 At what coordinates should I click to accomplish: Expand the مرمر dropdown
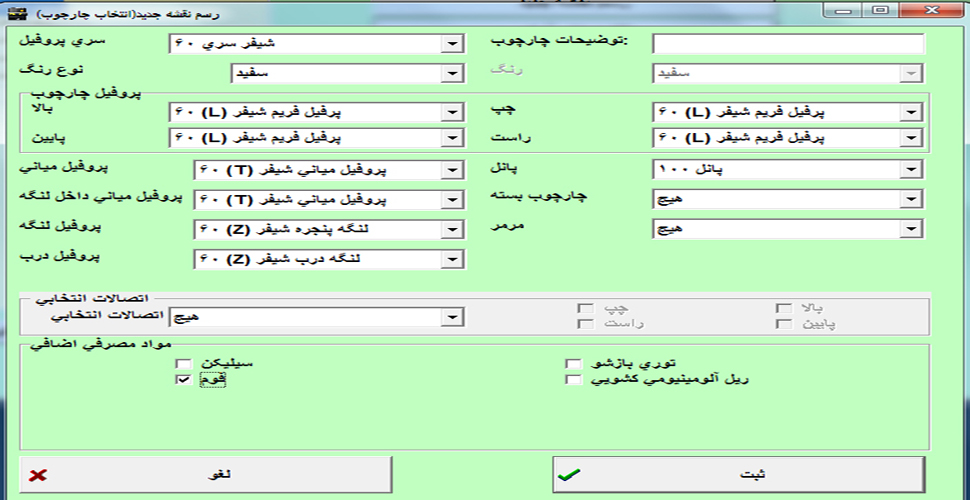point(910,230)
